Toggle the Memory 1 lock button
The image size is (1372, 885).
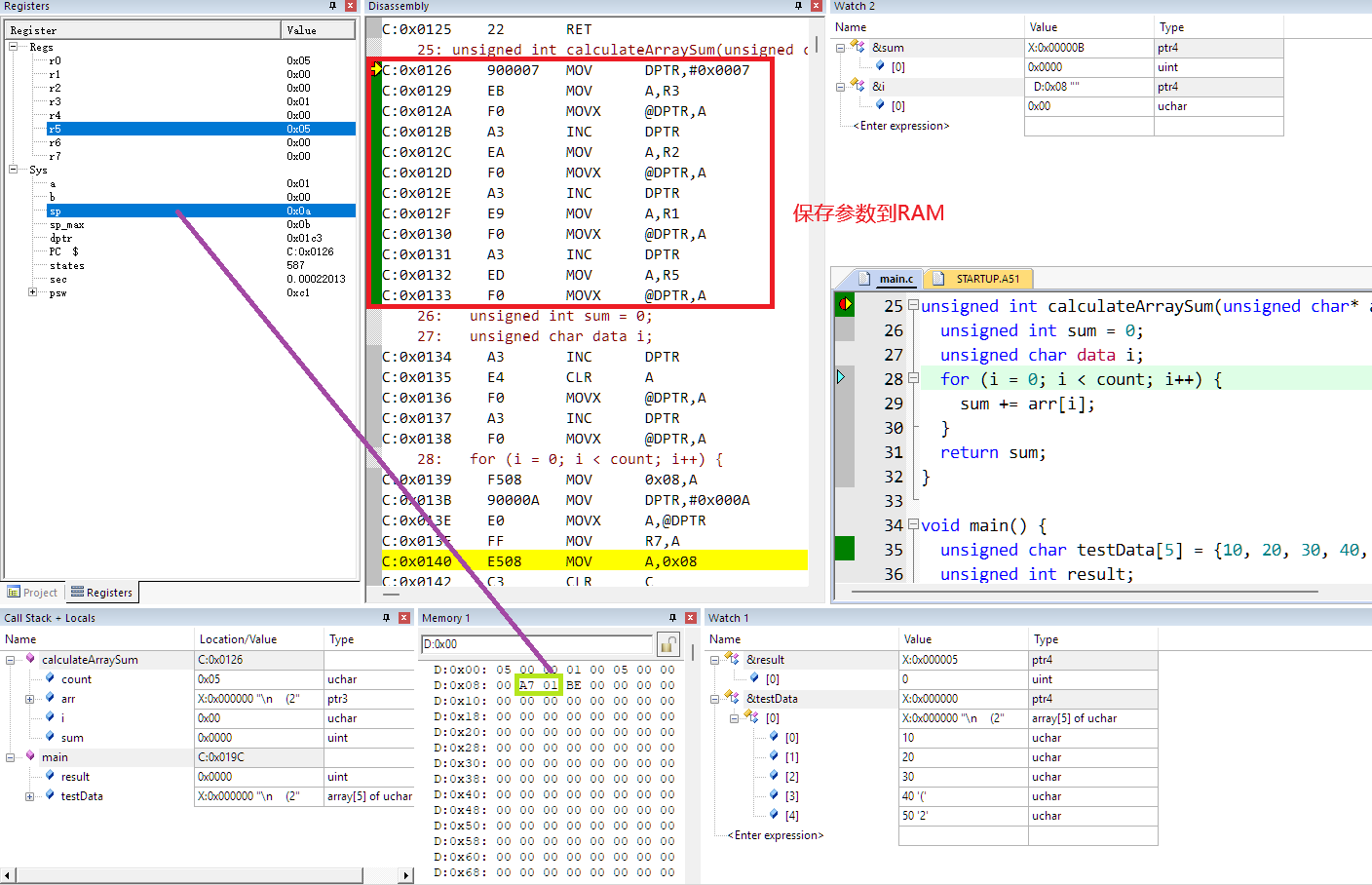point(667,644)
